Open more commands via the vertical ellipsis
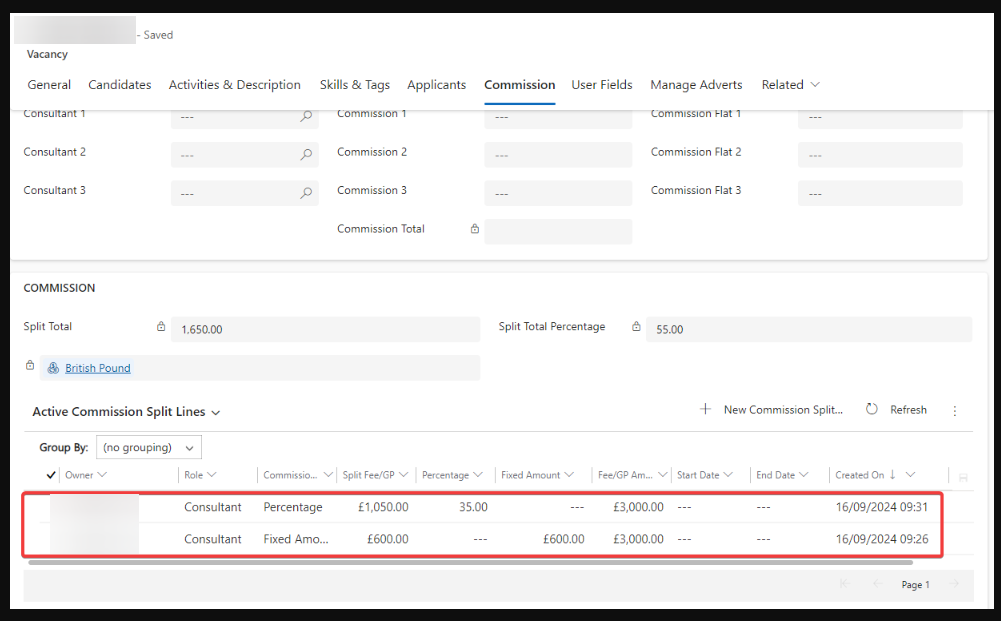 click(955, 409)
